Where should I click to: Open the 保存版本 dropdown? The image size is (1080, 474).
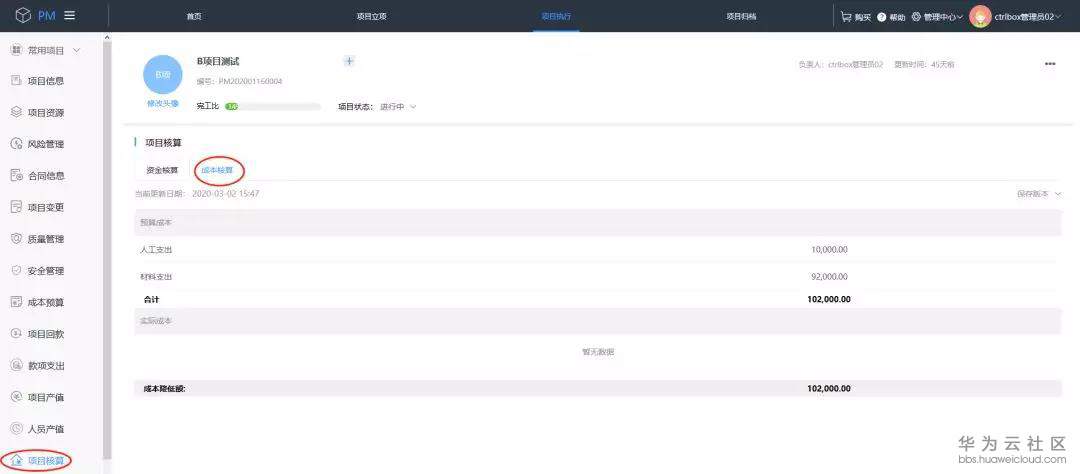1039,194
